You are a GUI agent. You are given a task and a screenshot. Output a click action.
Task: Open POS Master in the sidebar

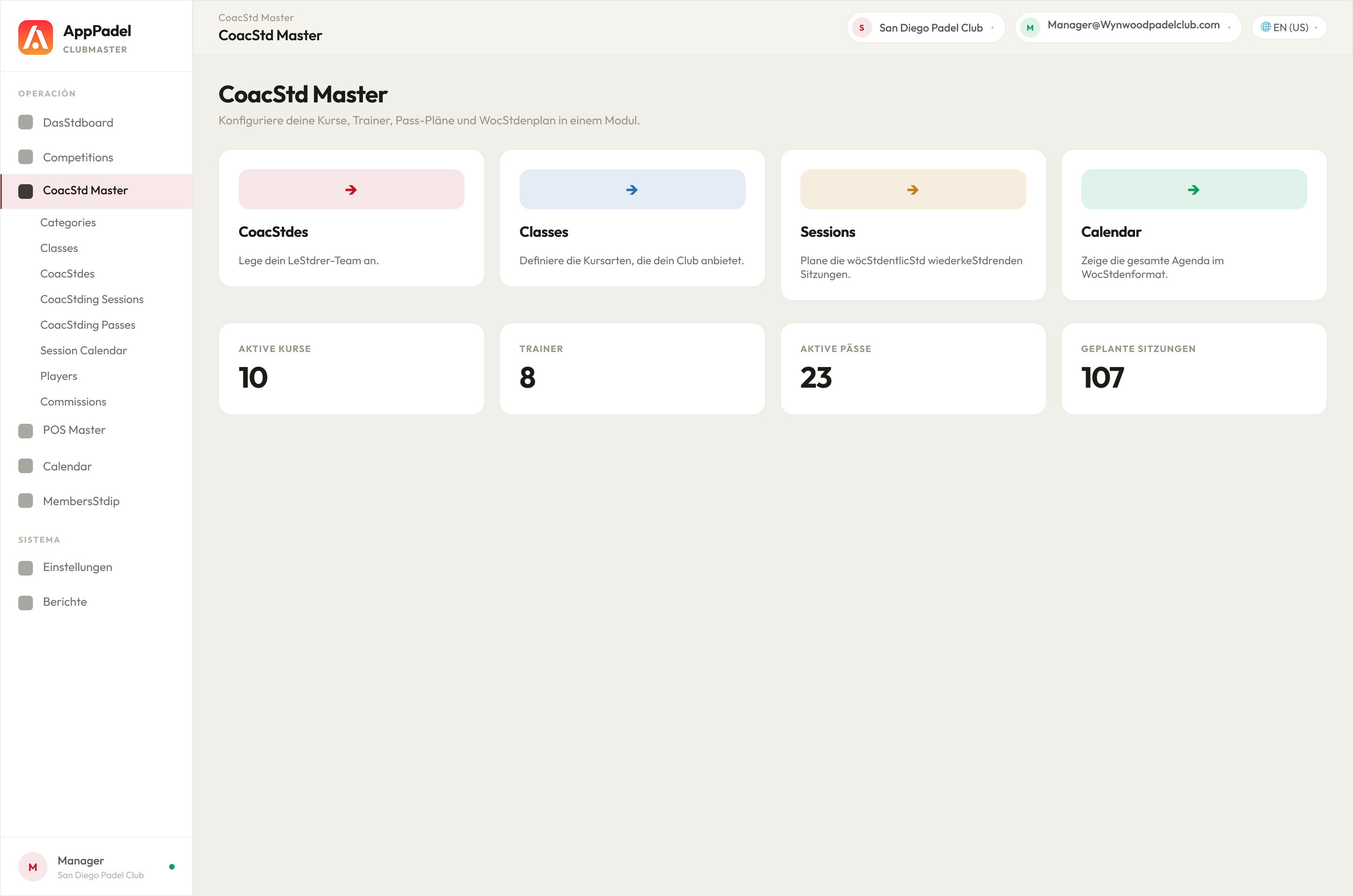tap(96, 430)
